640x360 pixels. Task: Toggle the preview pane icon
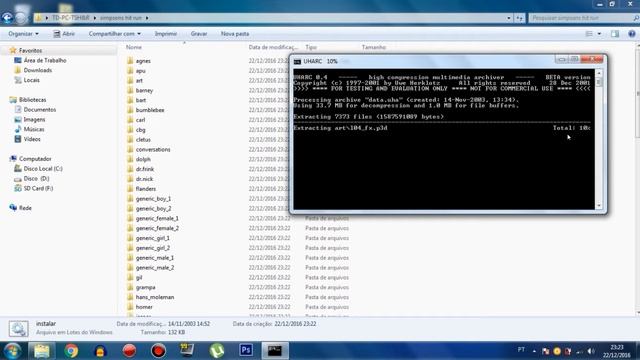tap(615, 34)
